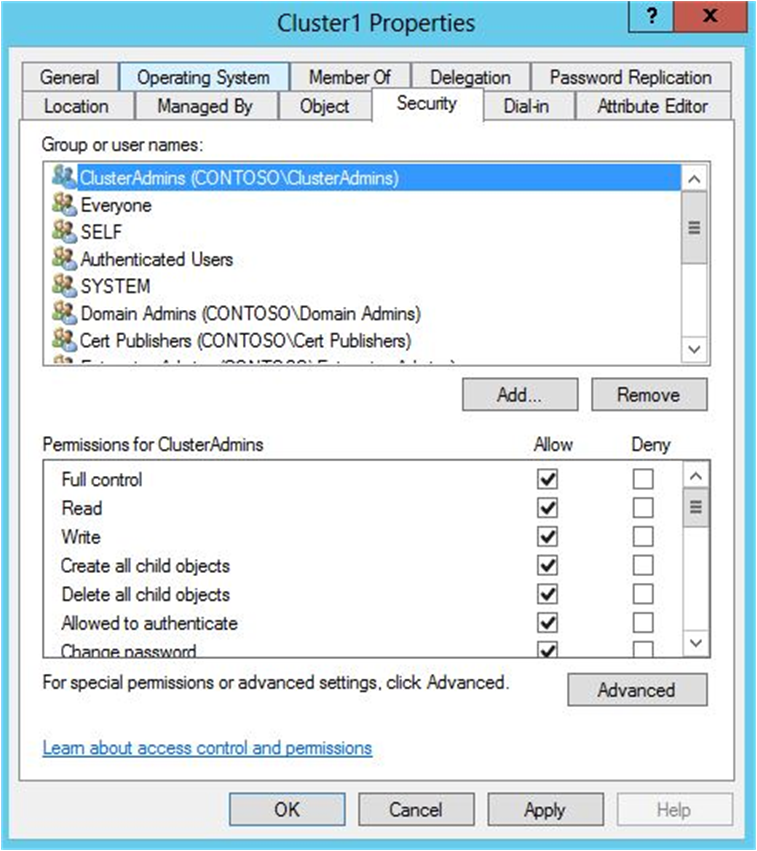Viewport: 757px width, 851px height.
Task: Switch to the Location tab
Action: pos(77,106)
